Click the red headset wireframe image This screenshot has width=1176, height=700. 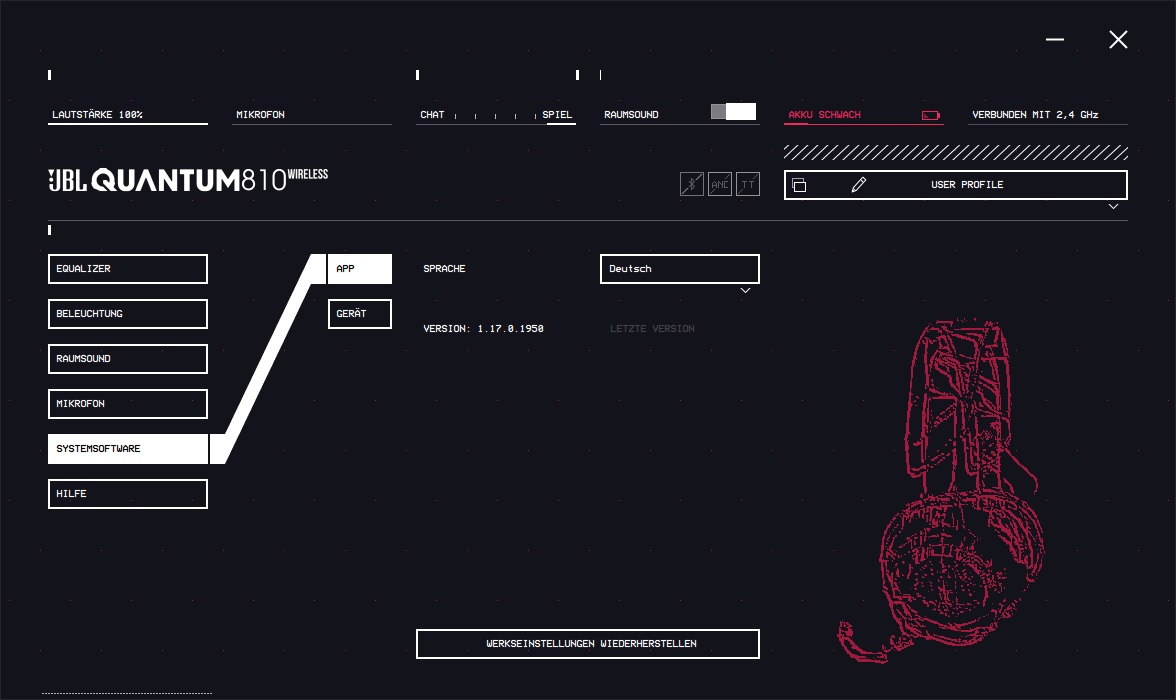click(x=941, y=491)
